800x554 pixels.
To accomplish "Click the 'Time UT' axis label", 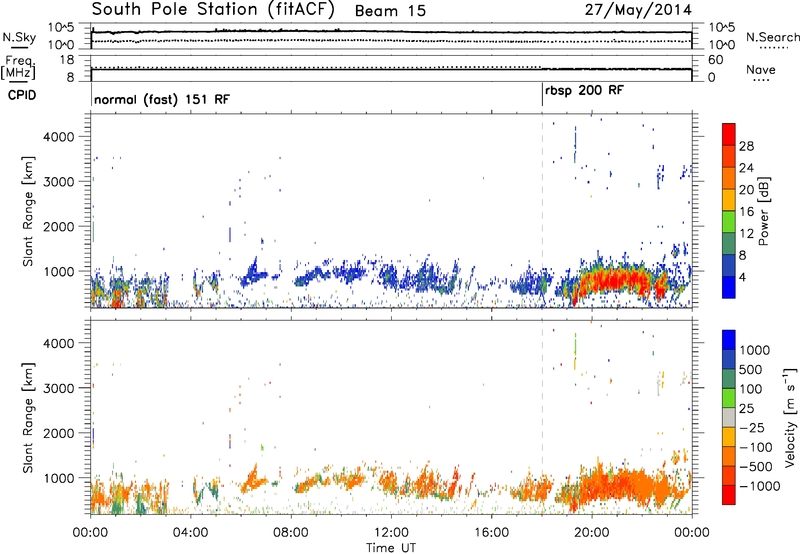I will (x=391, y=548).
